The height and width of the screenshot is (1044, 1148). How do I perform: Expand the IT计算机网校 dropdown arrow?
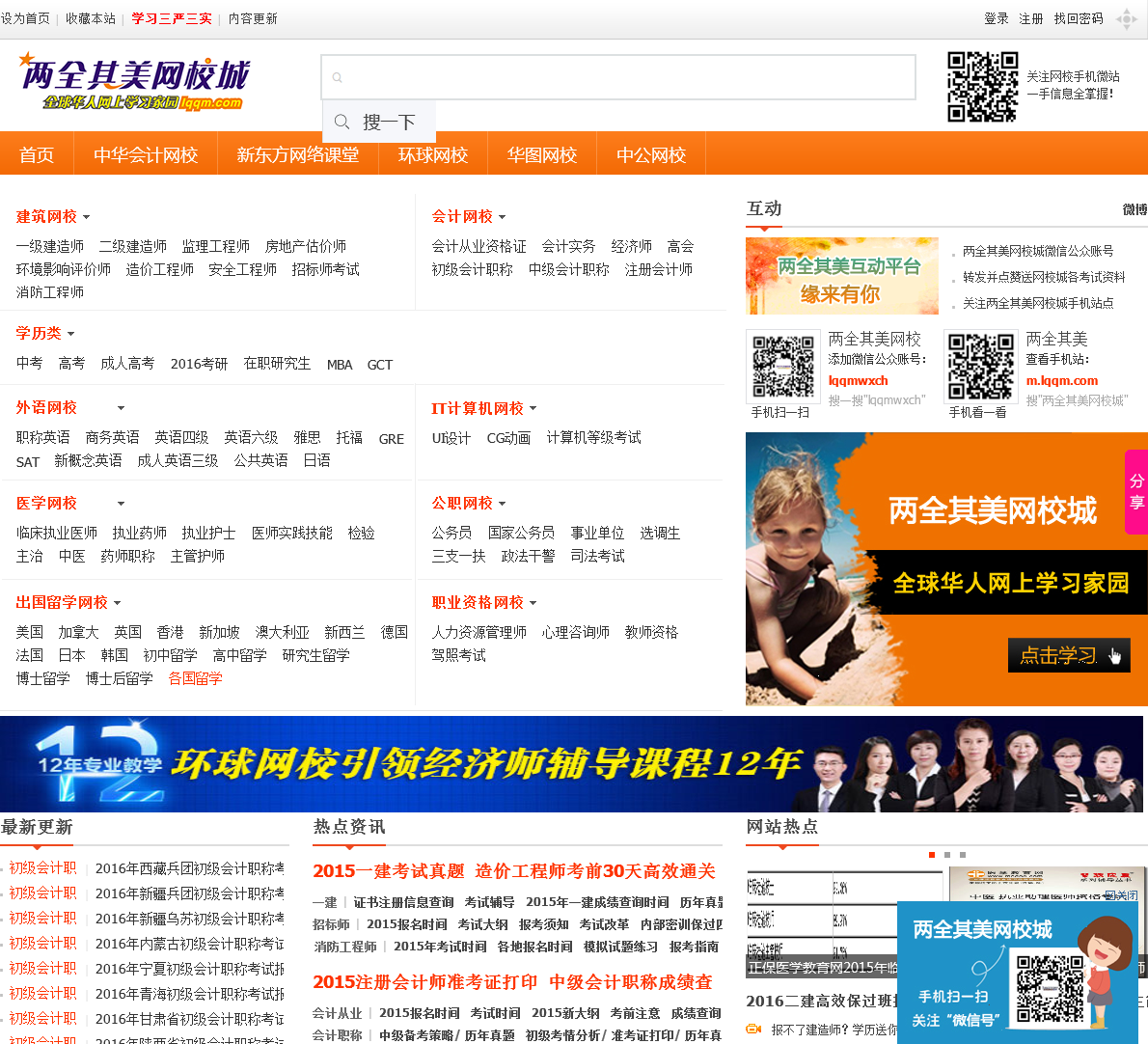pyautogui.click(x=533, y=408)
